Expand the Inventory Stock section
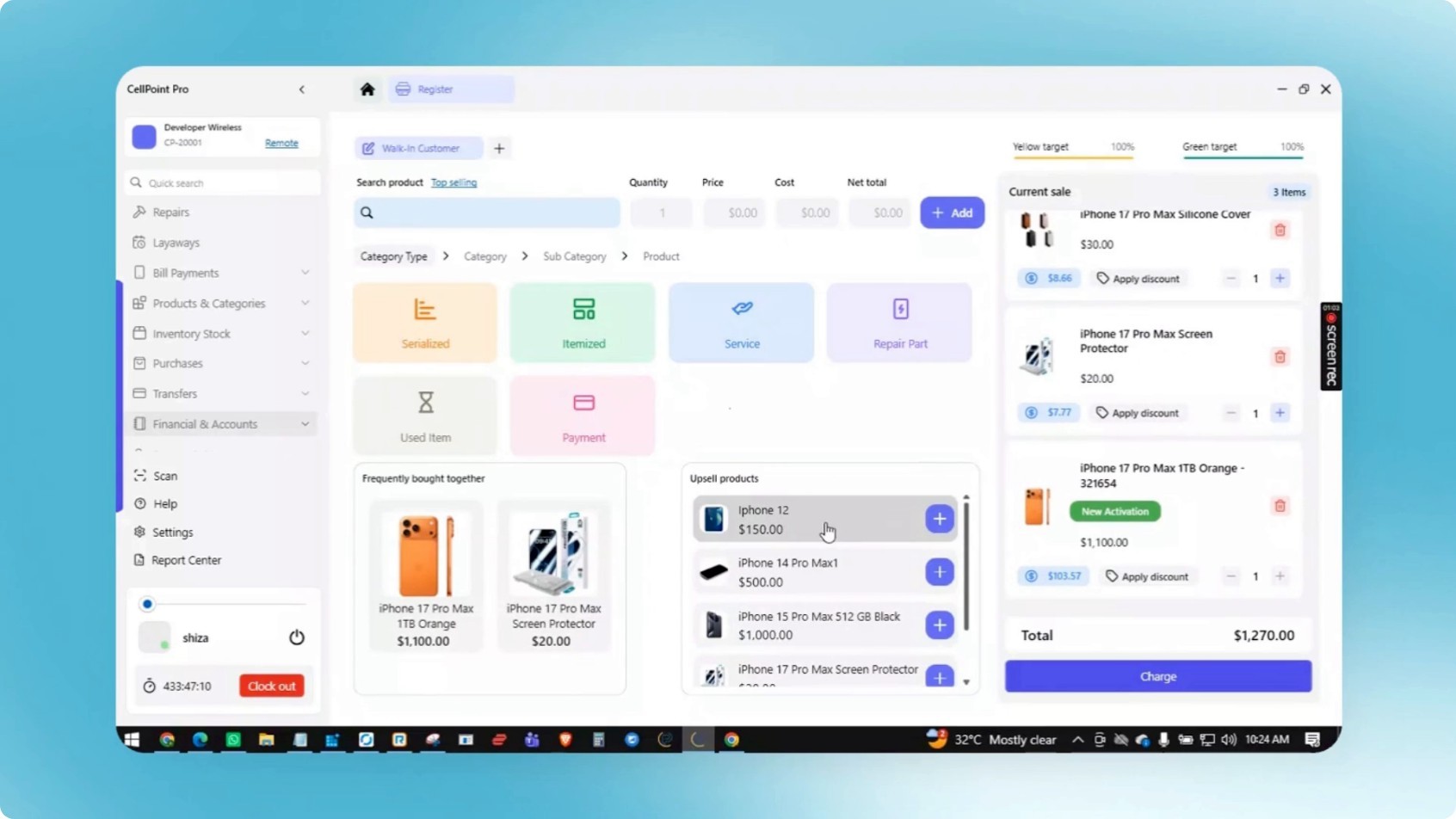The image size is (1456, 819). tap(222, 334)
